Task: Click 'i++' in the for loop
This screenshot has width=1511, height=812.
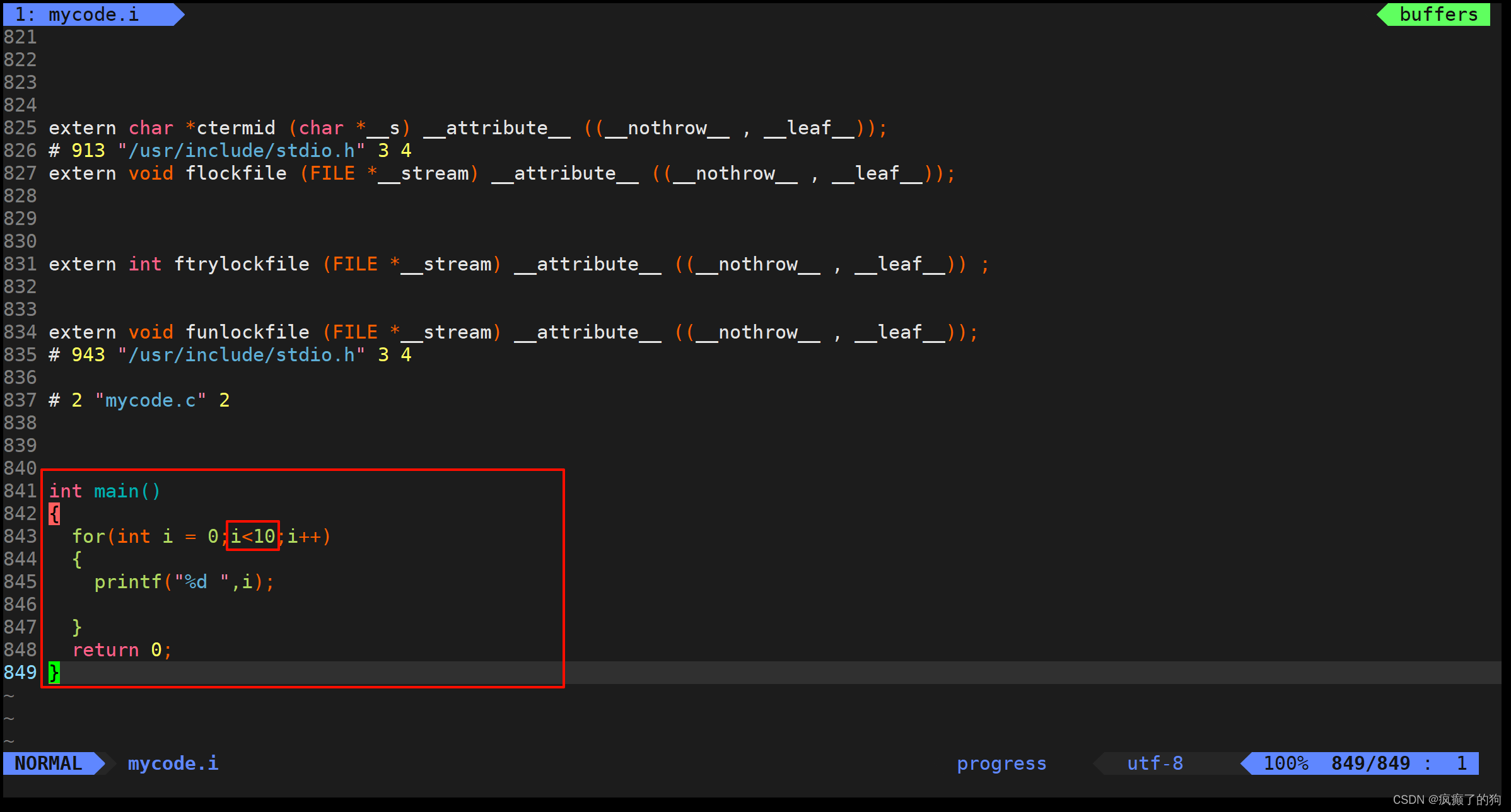Action: click(304, 536)
